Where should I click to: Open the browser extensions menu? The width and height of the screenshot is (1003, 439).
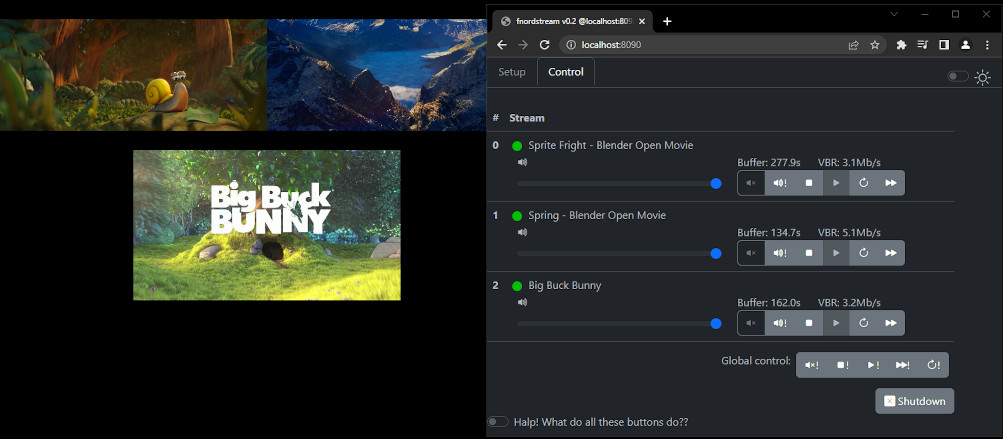[901, 45]
